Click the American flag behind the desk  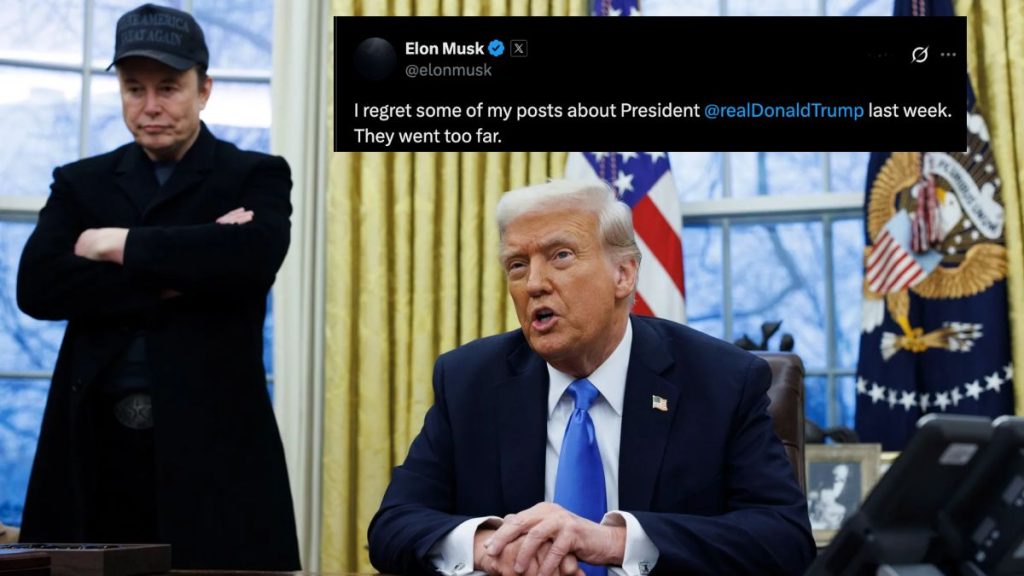637,222
